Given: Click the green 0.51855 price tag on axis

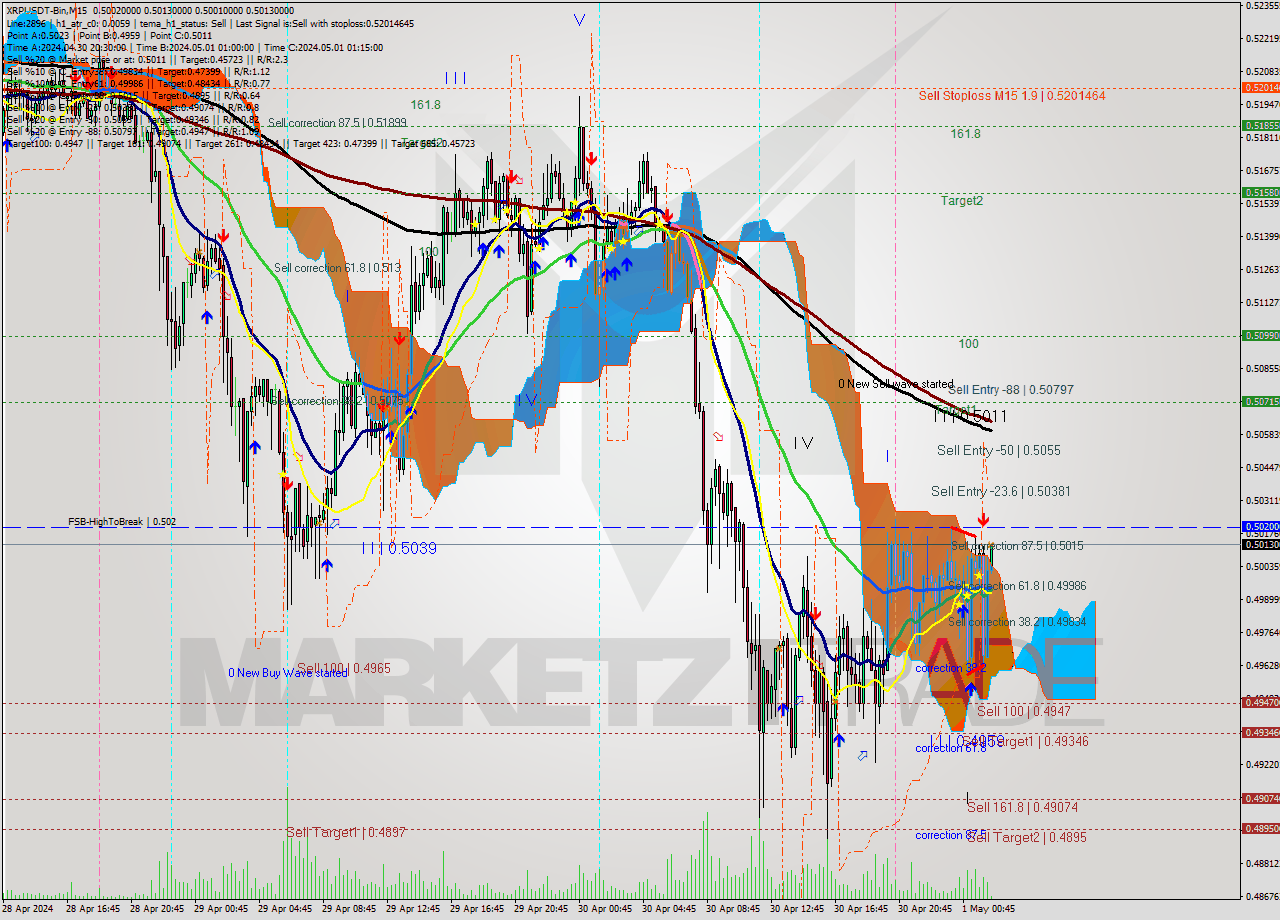Looking at the screenshot, I should (x=1260, y=126).
